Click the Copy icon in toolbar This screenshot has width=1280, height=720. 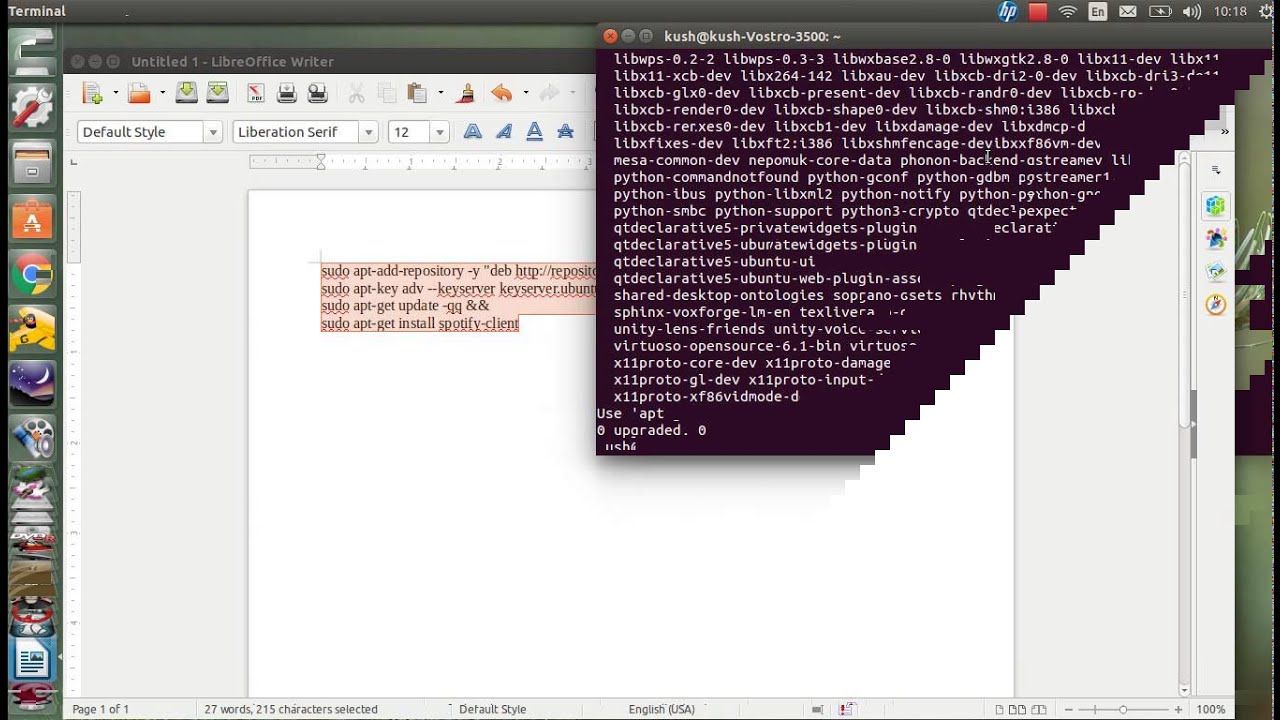coord(387,94)
